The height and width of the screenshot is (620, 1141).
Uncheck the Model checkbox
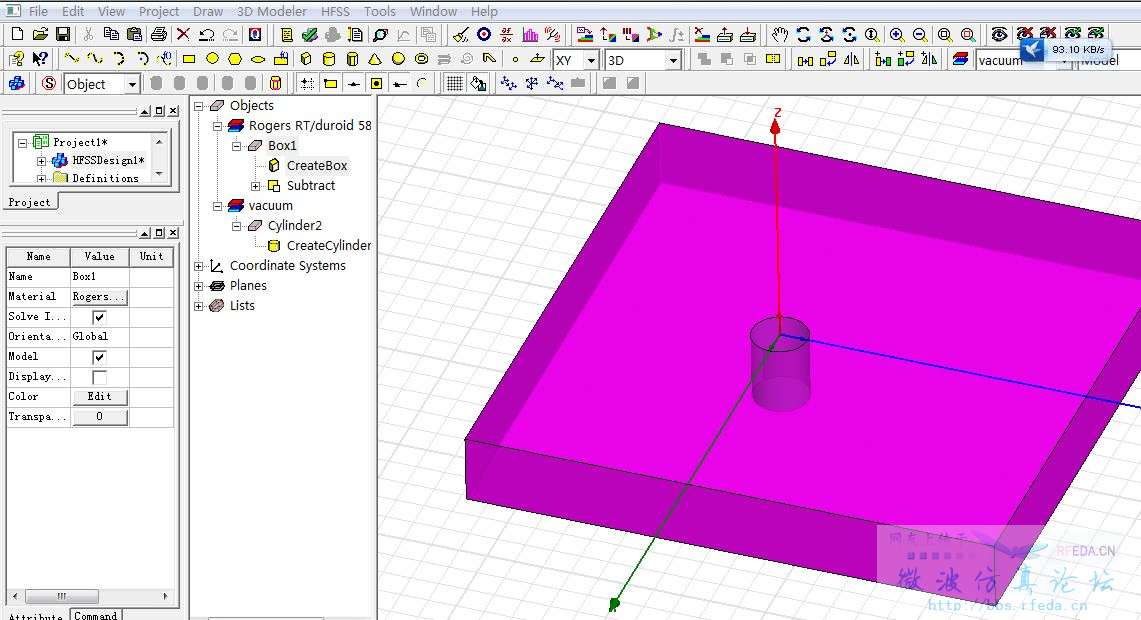pyautogui.click(x=99, y=357)
